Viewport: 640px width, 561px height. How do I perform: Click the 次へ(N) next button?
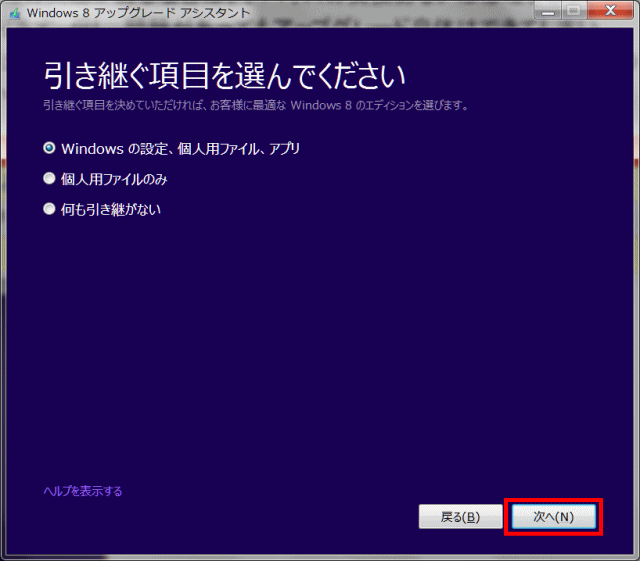(x=553, y=516)
